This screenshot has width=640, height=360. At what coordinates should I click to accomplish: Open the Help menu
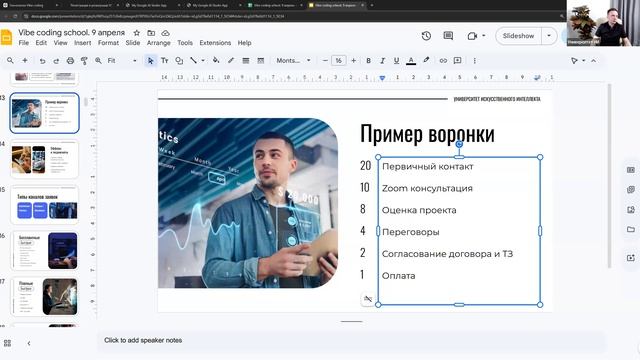coord(244,43)
